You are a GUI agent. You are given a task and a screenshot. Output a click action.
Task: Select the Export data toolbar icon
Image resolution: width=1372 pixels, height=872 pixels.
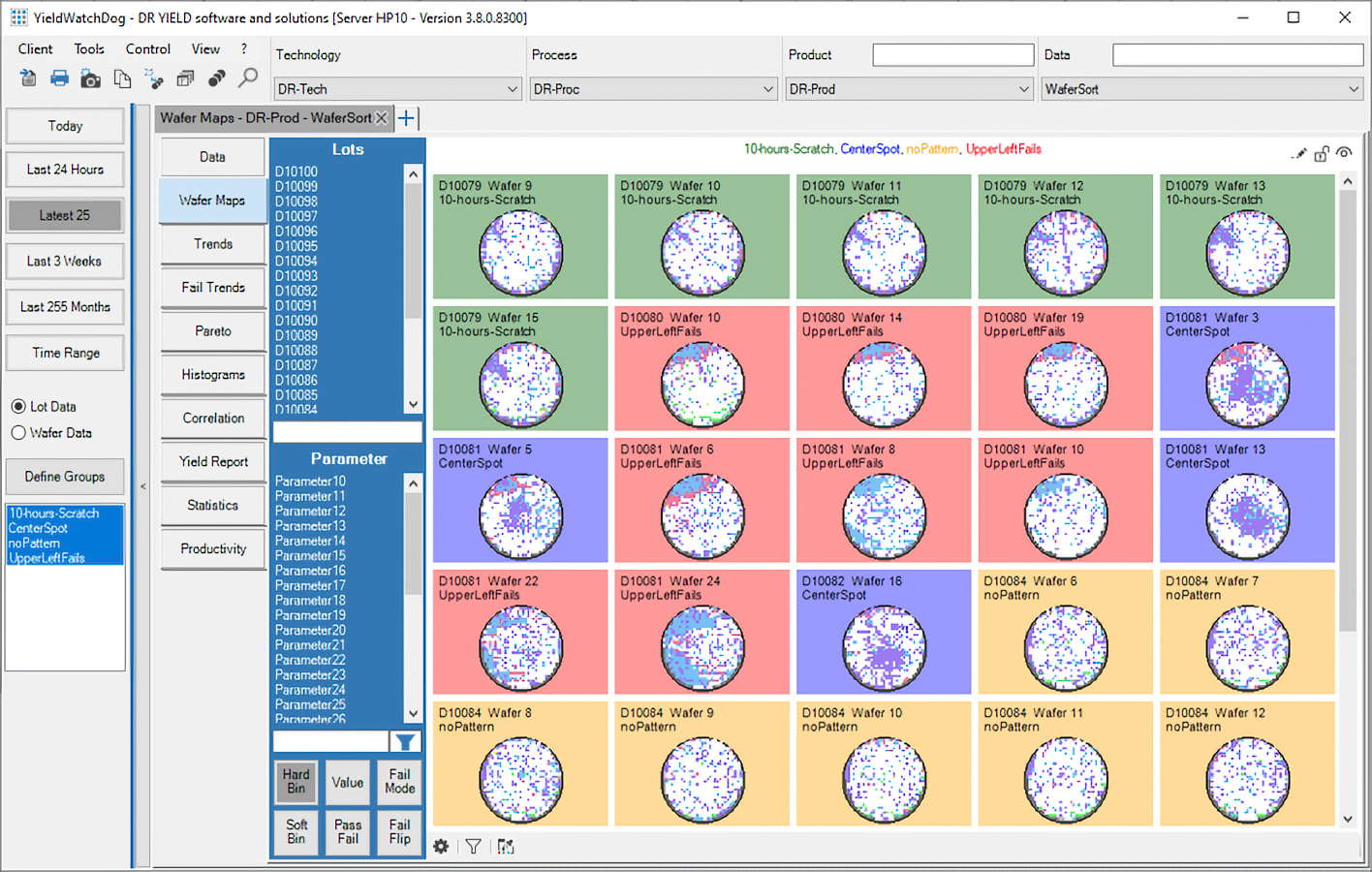pos(27,78)
